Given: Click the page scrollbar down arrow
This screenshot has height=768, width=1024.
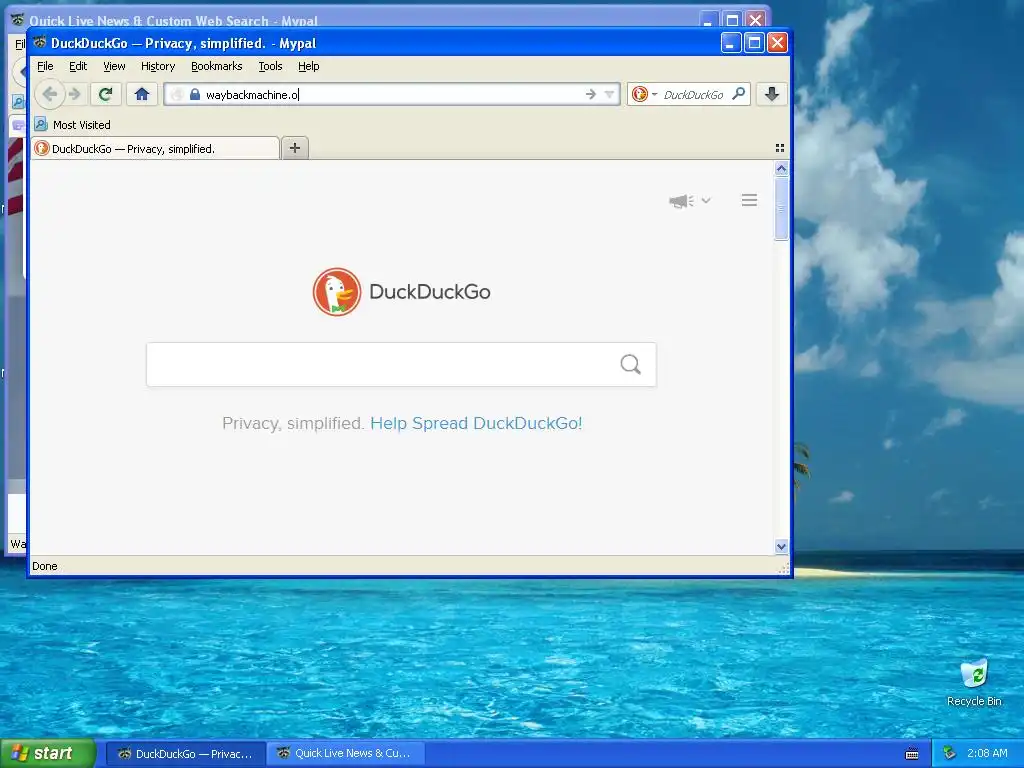Looking at the screenshot, I should click(x=781, y=547).
